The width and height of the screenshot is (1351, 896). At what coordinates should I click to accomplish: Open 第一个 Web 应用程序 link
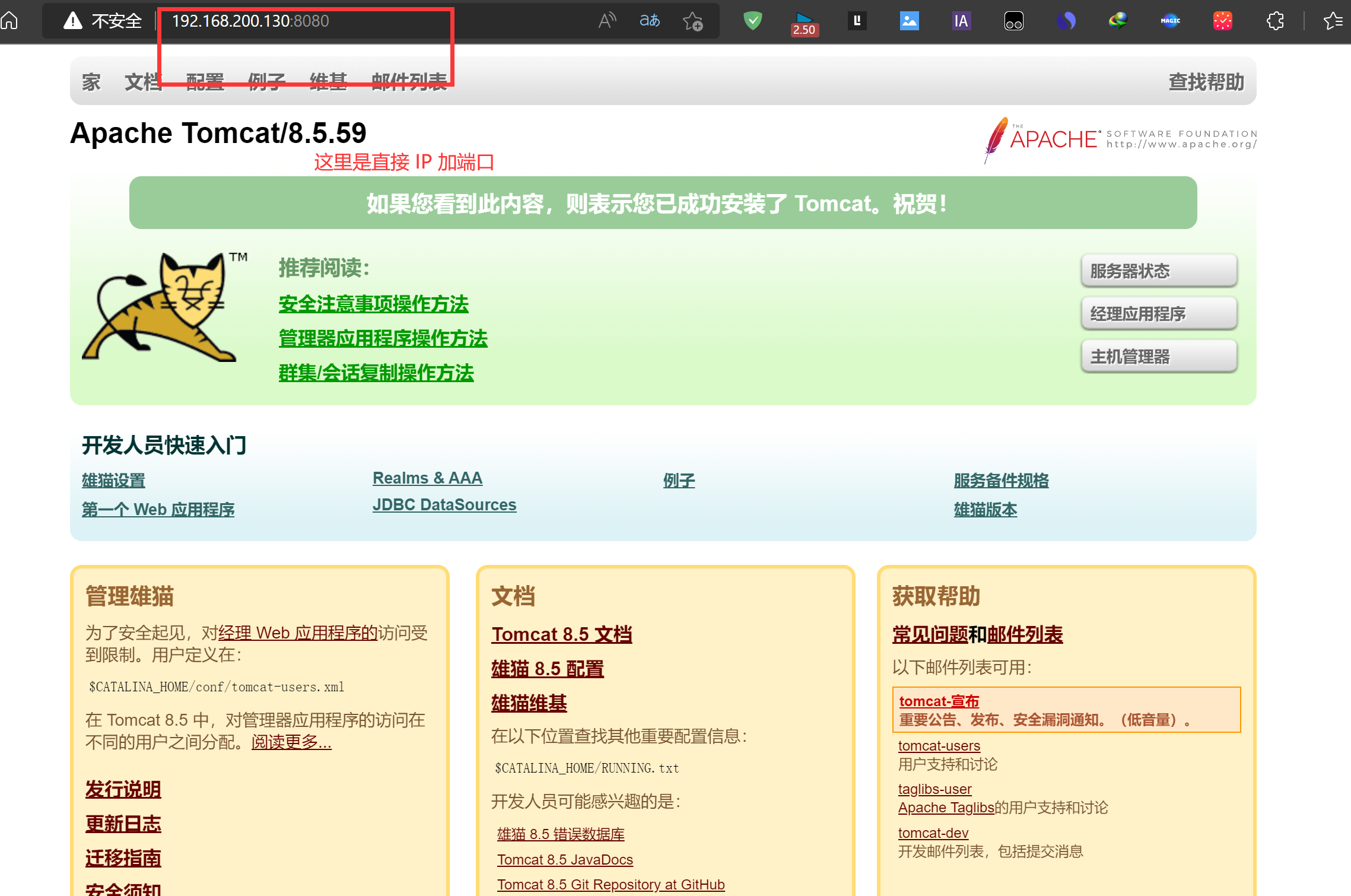[x=158, y=509]
